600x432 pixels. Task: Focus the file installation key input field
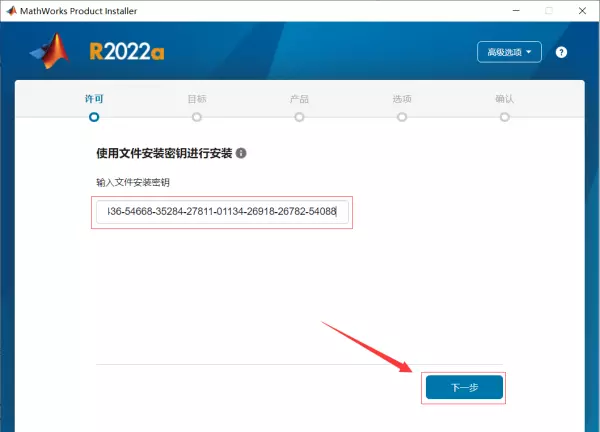pyautogui.click(x=222, y=212)
